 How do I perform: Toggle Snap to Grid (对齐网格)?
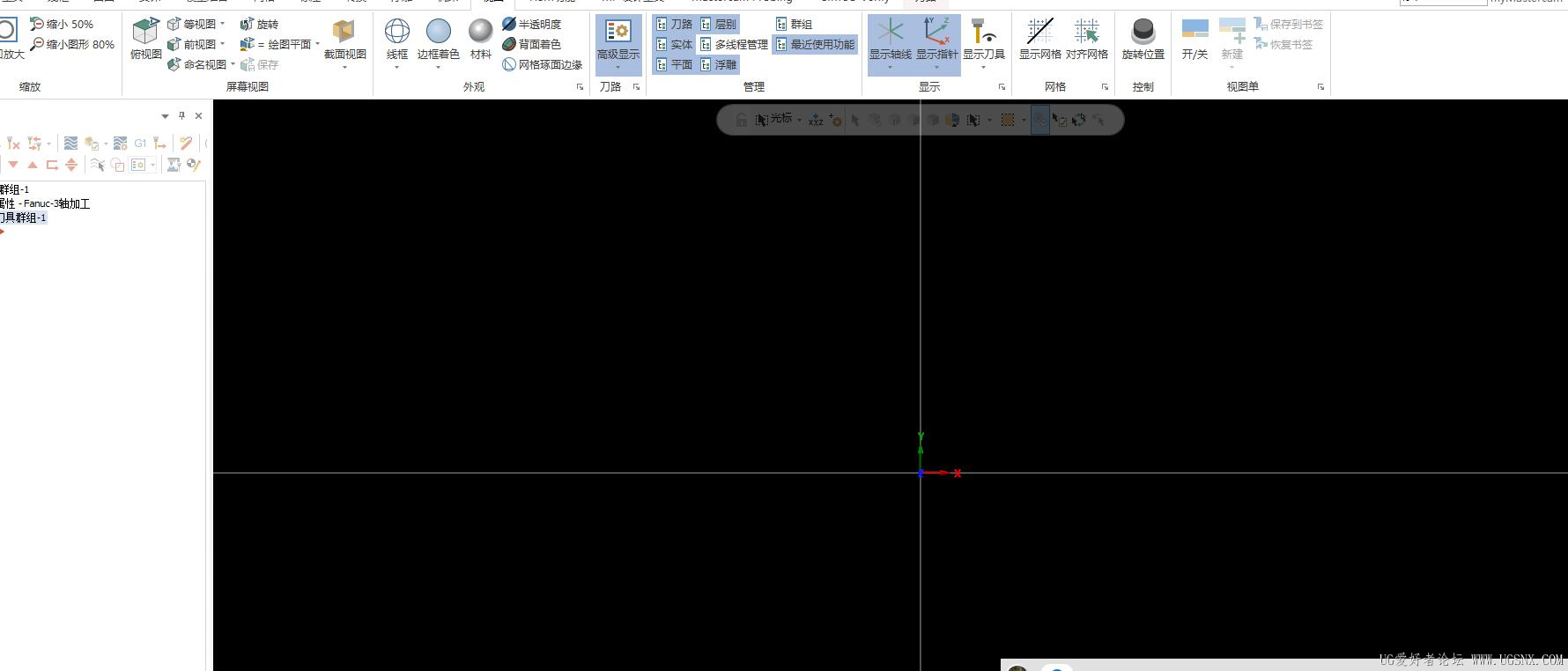pos(1086,40)
